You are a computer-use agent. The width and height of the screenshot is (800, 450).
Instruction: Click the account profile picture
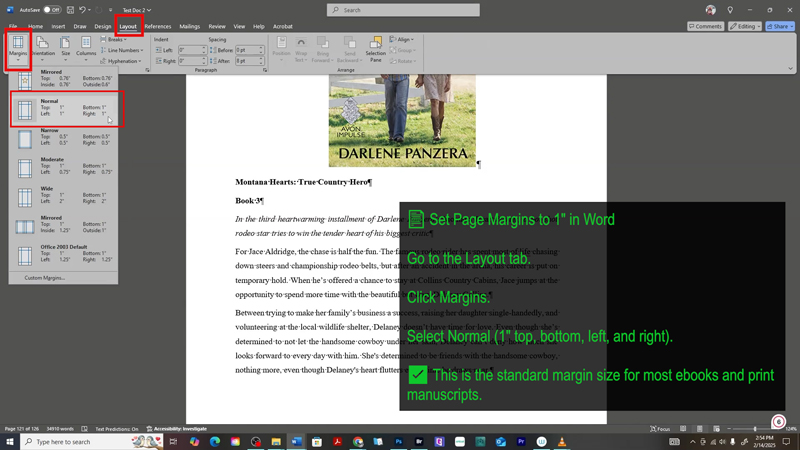(x=711, y=10)
